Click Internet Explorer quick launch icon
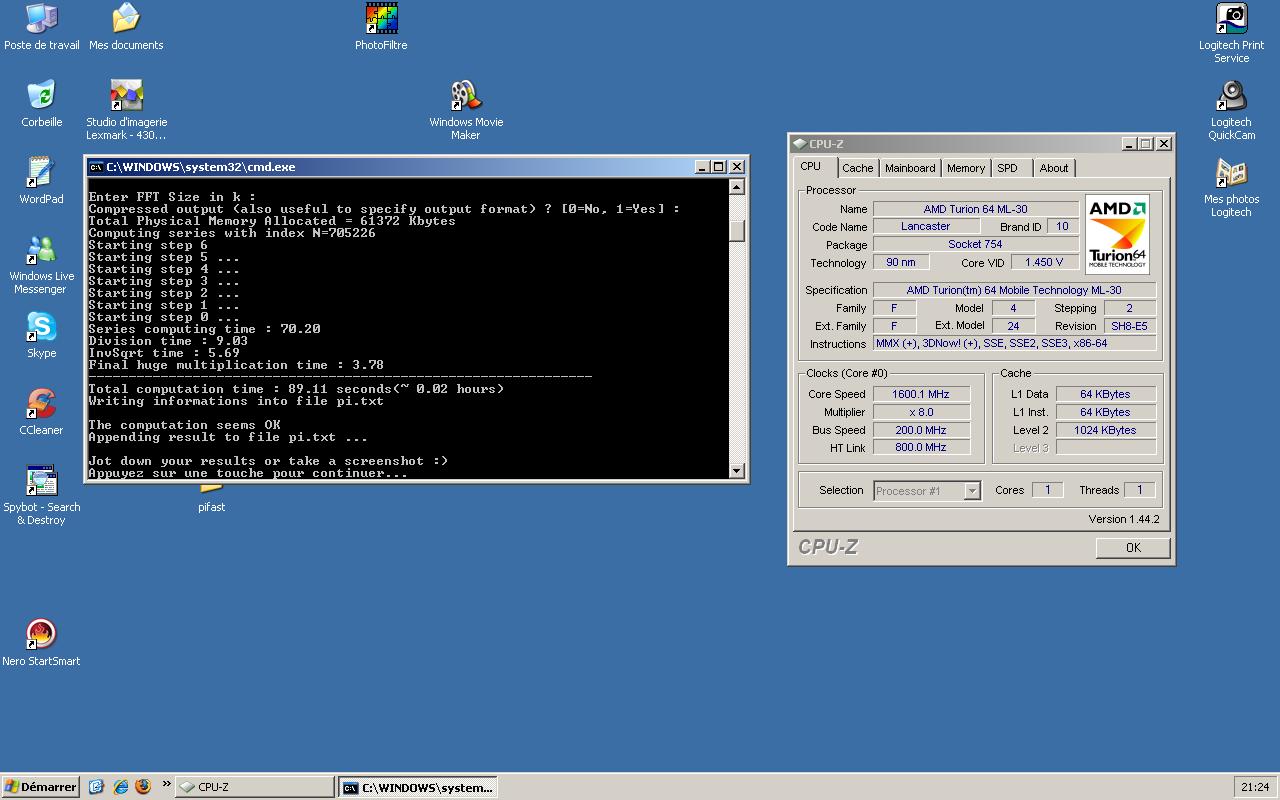The height and width of the screenshot is (800, 1280). pos(120,787)
